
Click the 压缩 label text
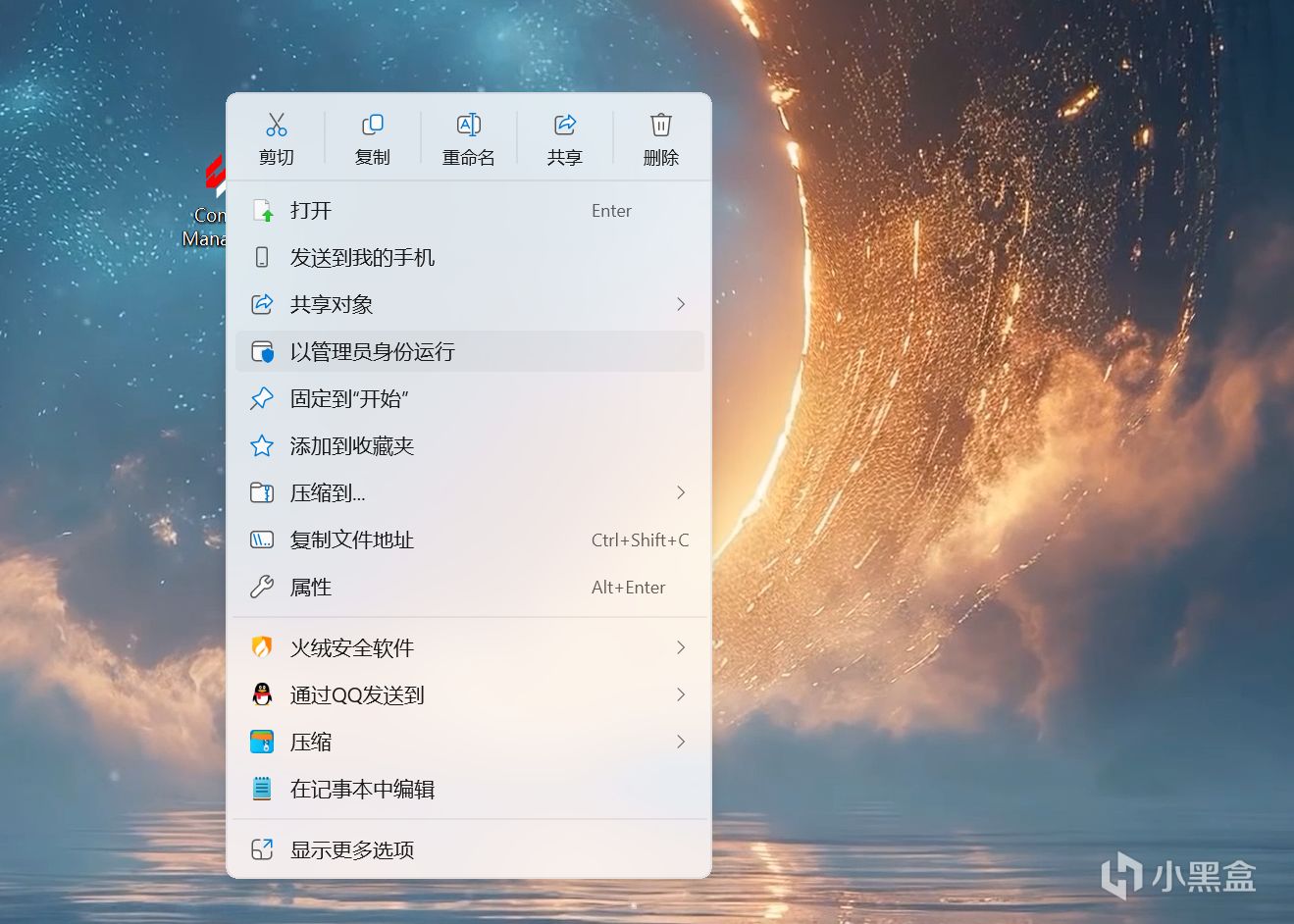tap(311, 742)
